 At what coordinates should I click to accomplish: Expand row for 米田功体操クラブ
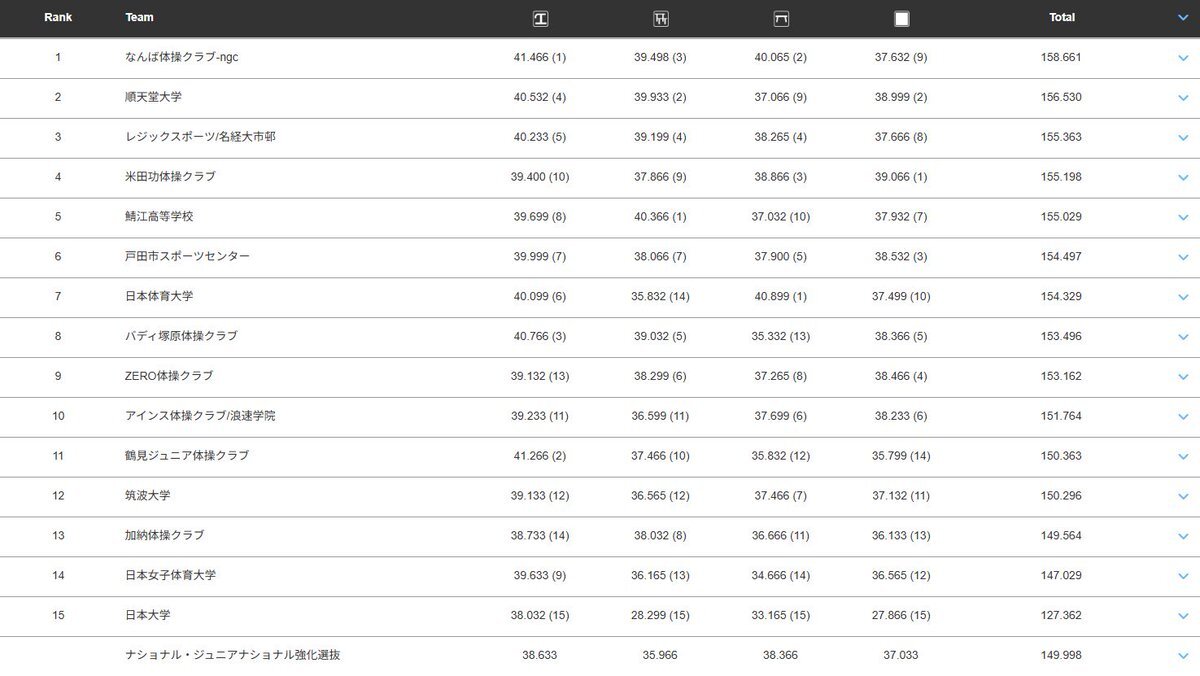1183,178
